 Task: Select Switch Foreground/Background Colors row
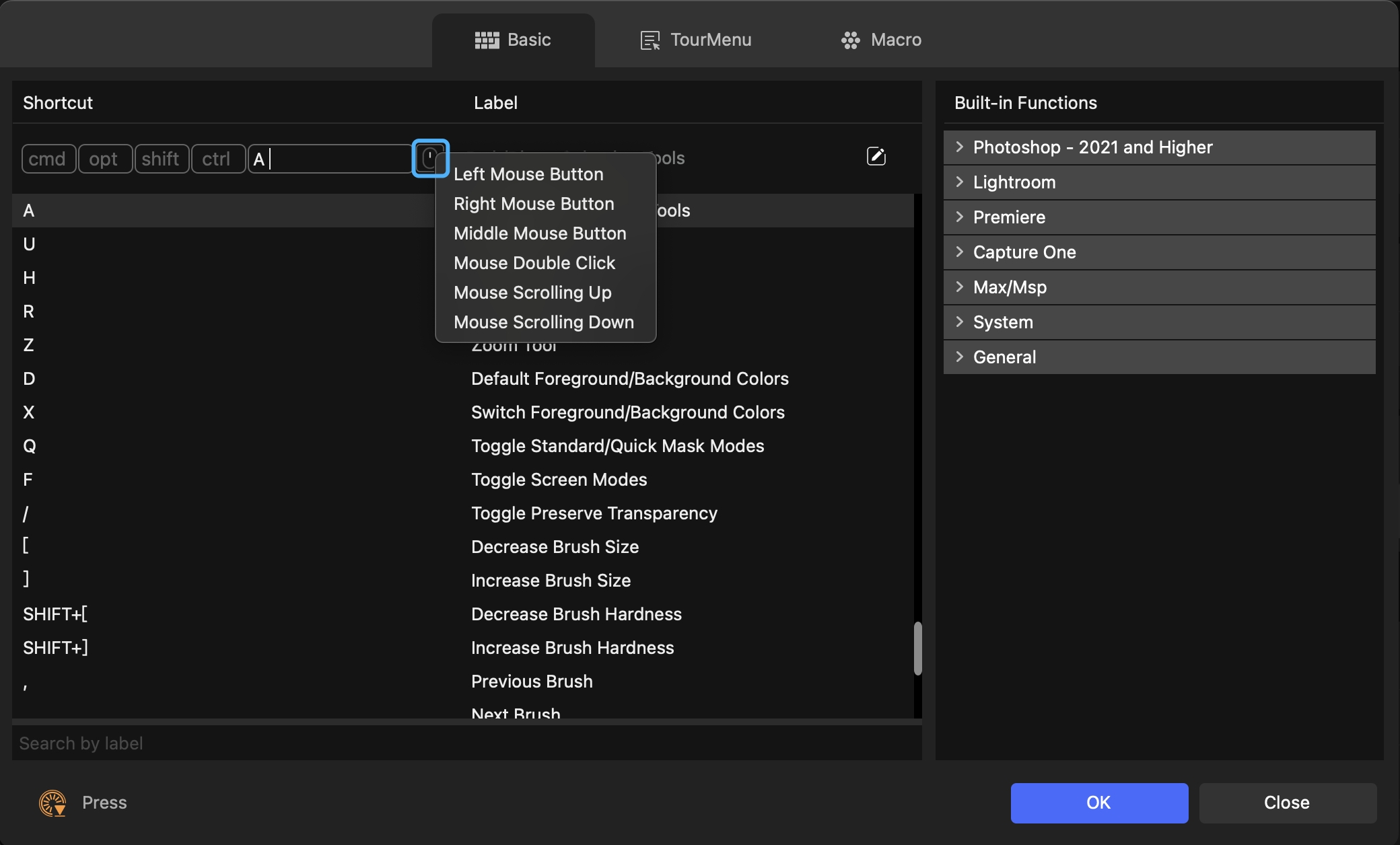(x=462, y=412)
